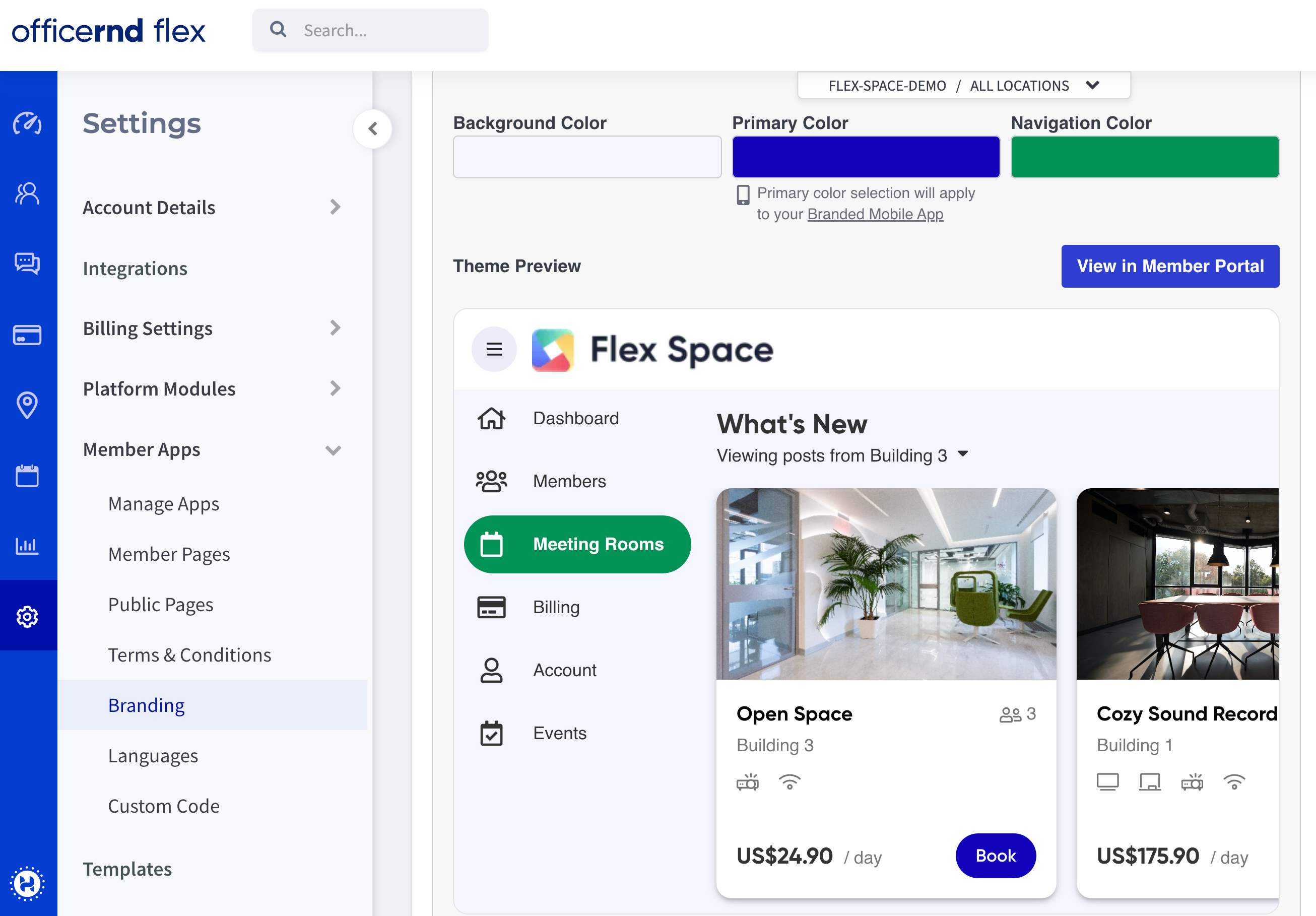
Task: Click the mobile phone icon by primary color note
Action: (x=743, y=195)
